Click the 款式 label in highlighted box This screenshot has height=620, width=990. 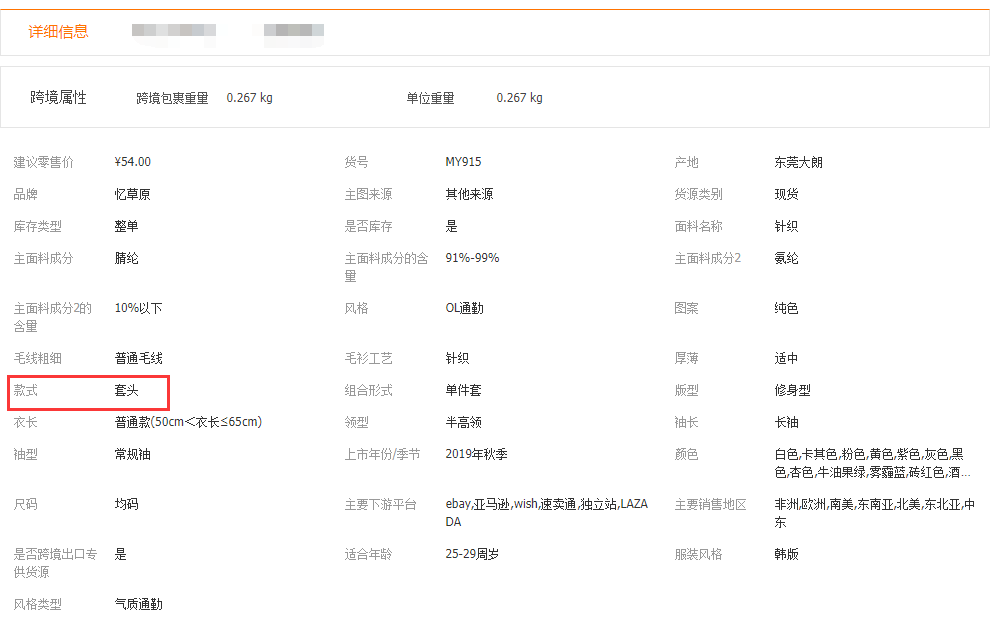point(26,390)
